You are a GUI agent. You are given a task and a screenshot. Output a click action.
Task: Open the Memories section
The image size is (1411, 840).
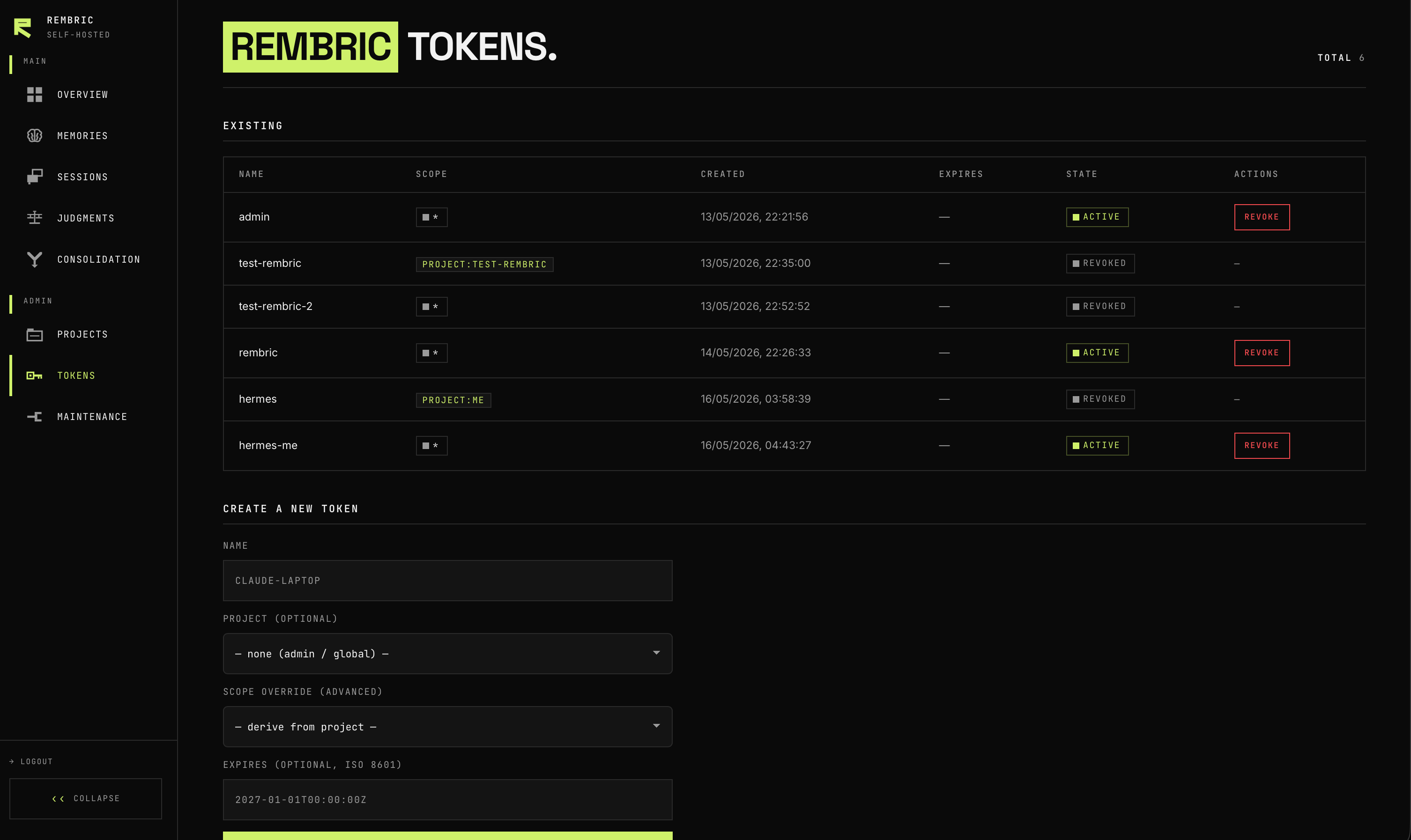(82, 136)
